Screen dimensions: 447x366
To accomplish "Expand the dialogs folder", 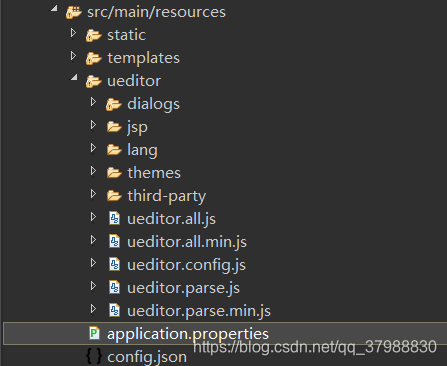I will coord(94,102).
